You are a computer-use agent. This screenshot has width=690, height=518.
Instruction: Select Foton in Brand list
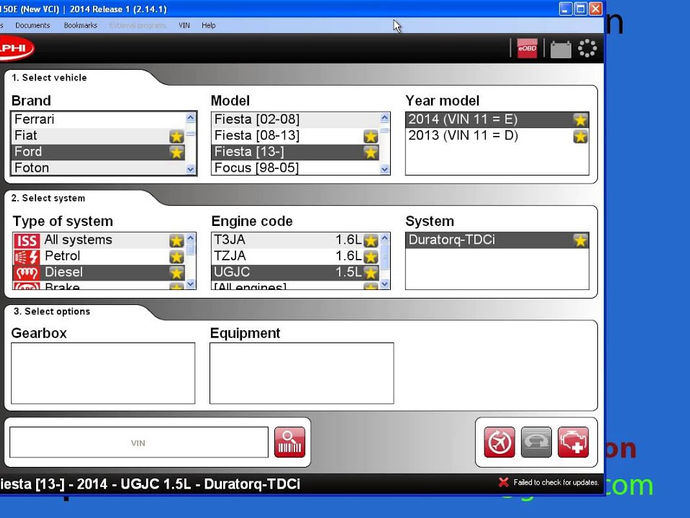[x=98, y=168]
